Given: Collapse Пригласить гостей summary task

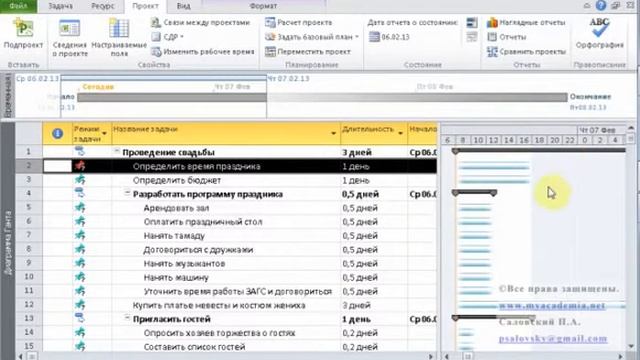Looking at the screenshot, I should pyautogui.click(x=127, y=318).
